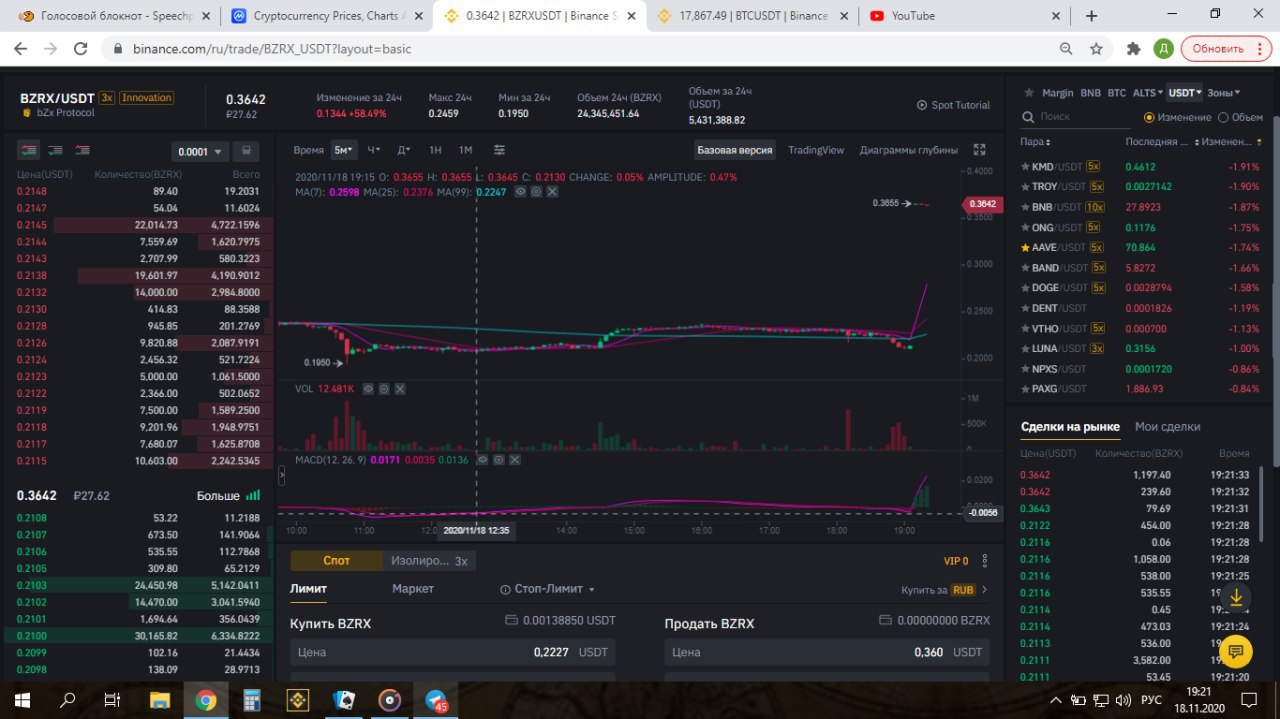Screen dimensions: 1280x719
Task: Open Д daily interval dropdown
Action: [x=404, y=150]
